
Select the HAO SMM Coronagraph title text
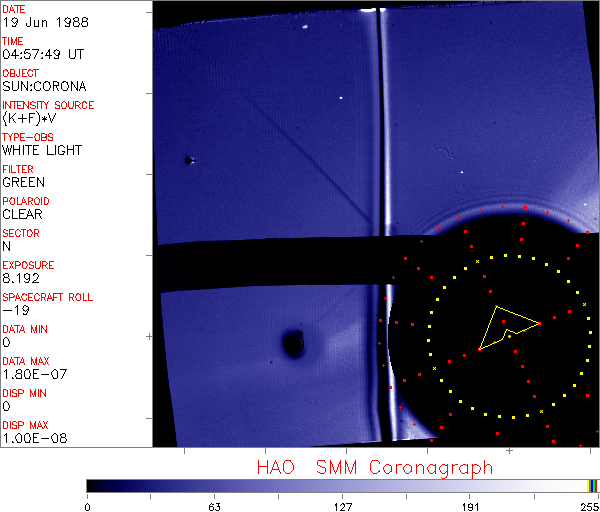(x=374, y=467)
